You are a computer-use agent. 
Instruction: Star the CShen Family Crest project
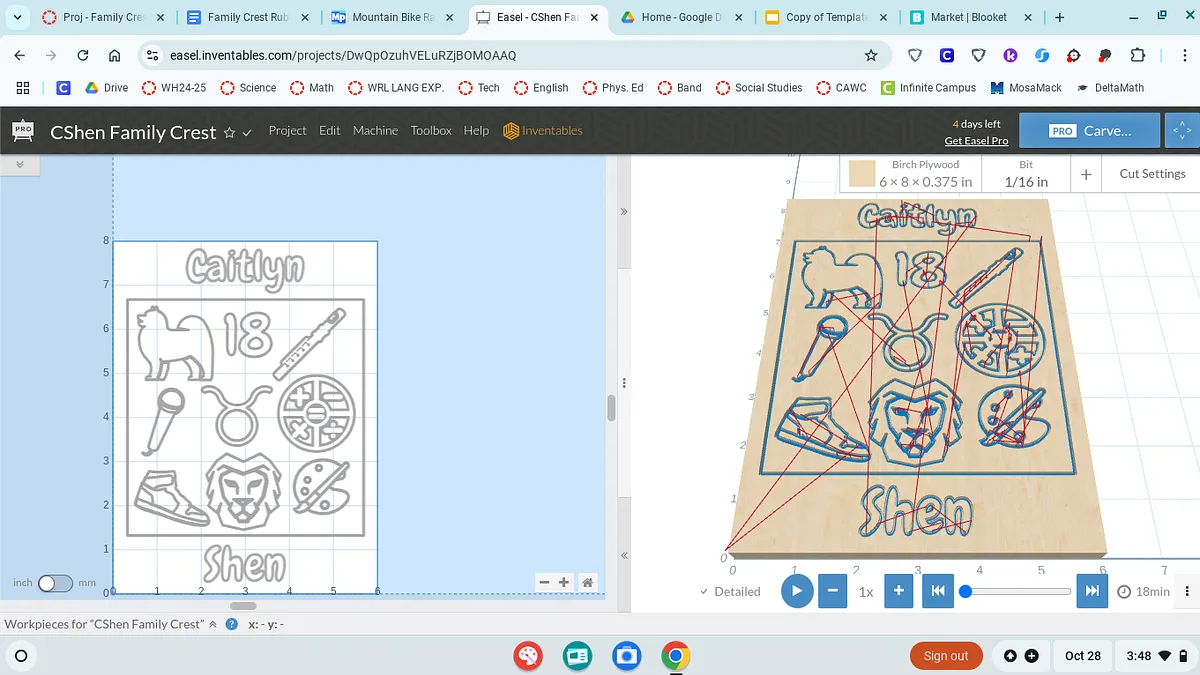229,132
